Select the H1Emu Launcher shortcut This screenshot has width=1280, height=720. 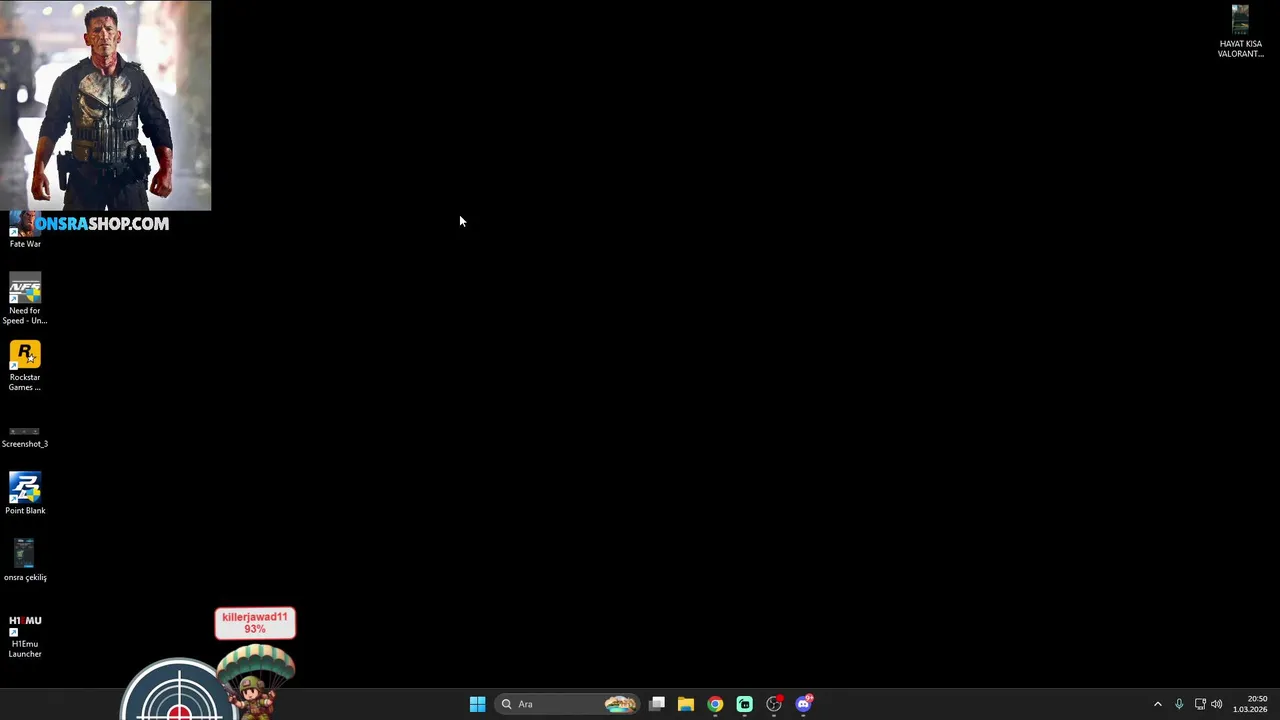pyautogui.click(x=25, y=636)
